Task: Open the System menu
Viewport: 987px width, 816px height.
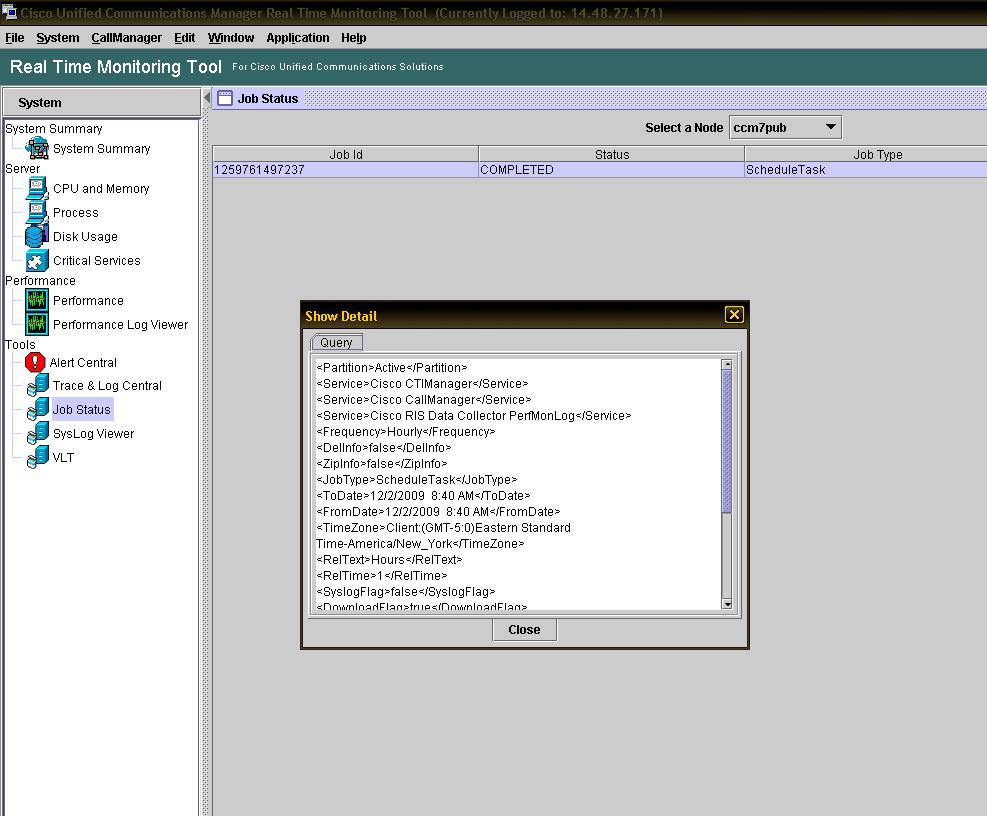Action: tap(58, 38)
